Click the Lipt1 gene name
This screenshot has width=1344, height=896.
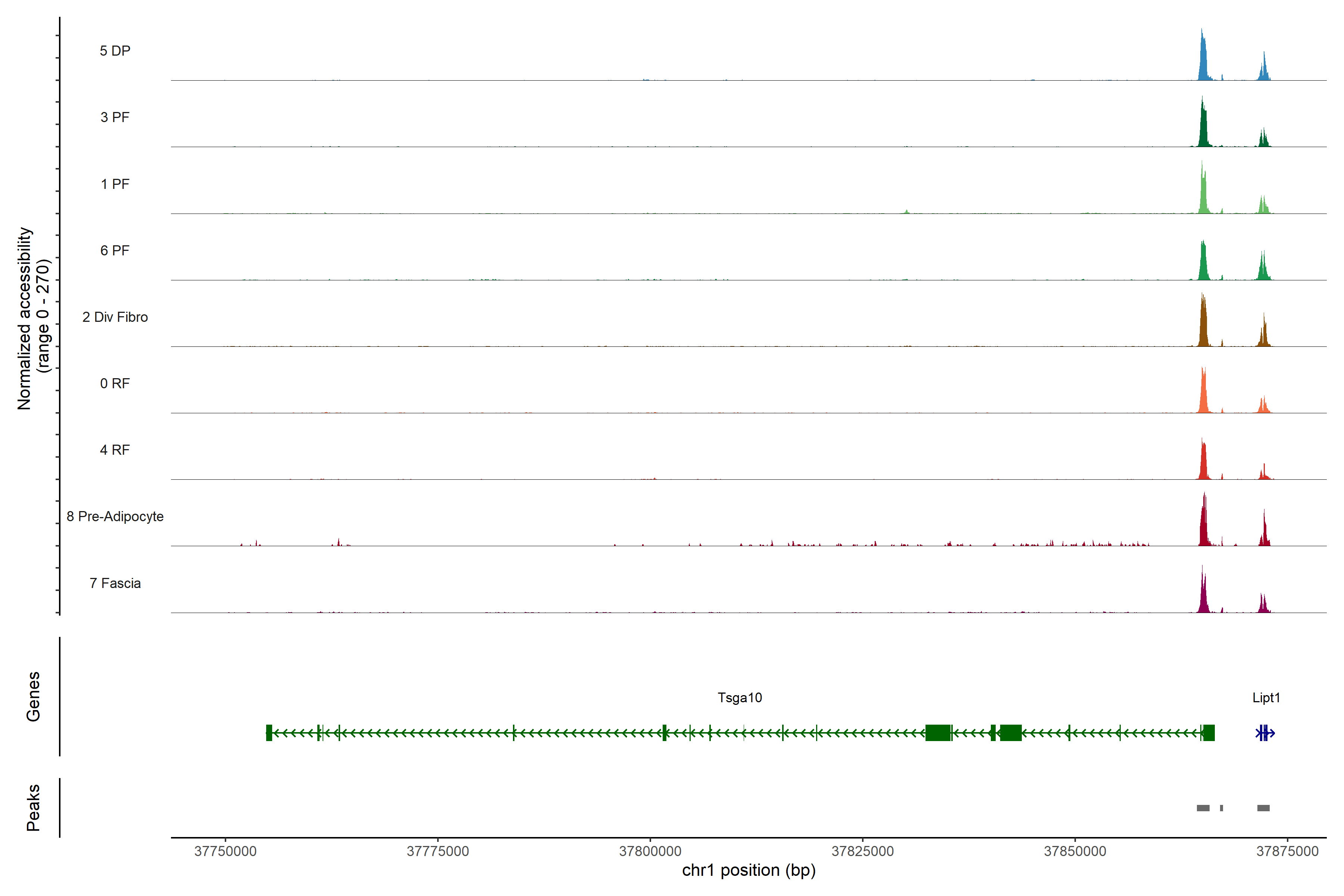pos(1266,697)
